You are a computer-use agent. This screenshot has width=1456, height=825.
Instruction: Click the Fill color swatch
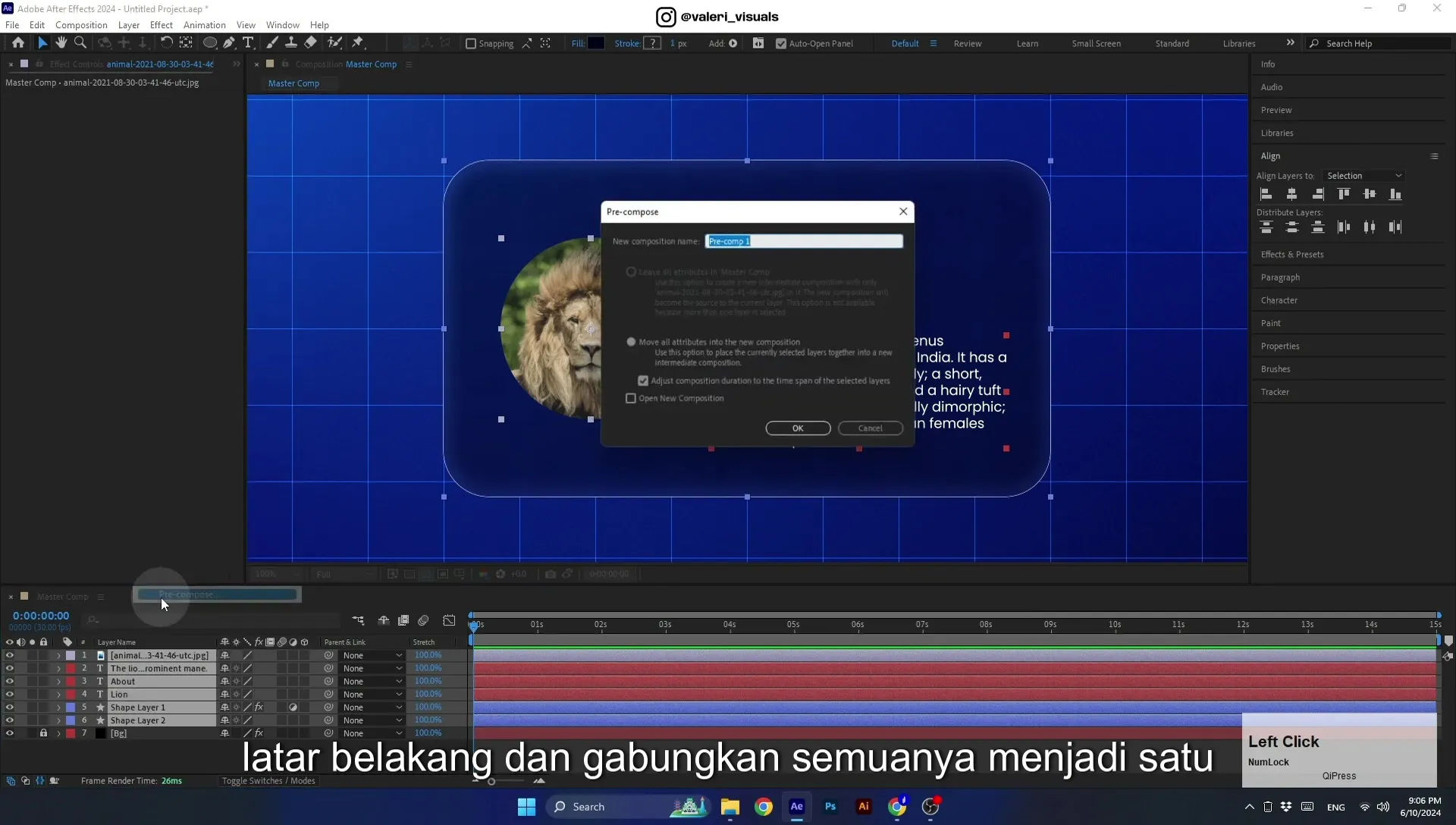click(596, 43)
